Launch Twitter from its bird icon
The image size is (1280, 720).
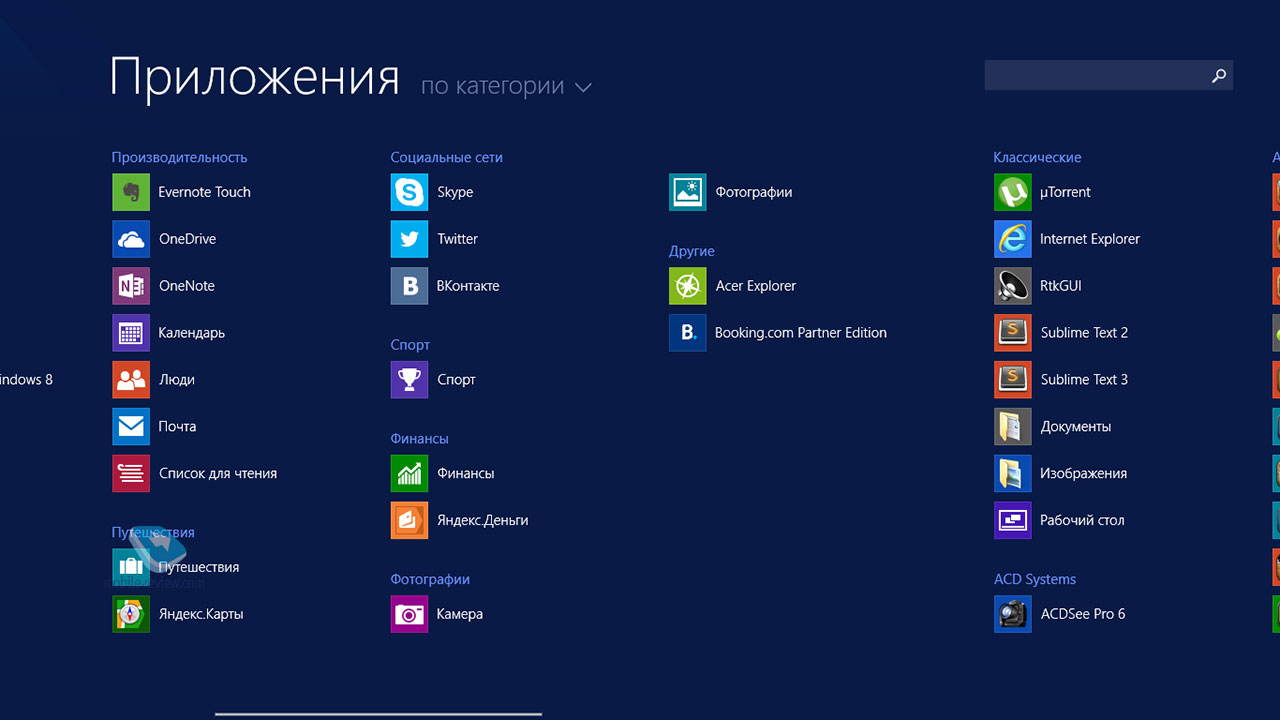409,239
